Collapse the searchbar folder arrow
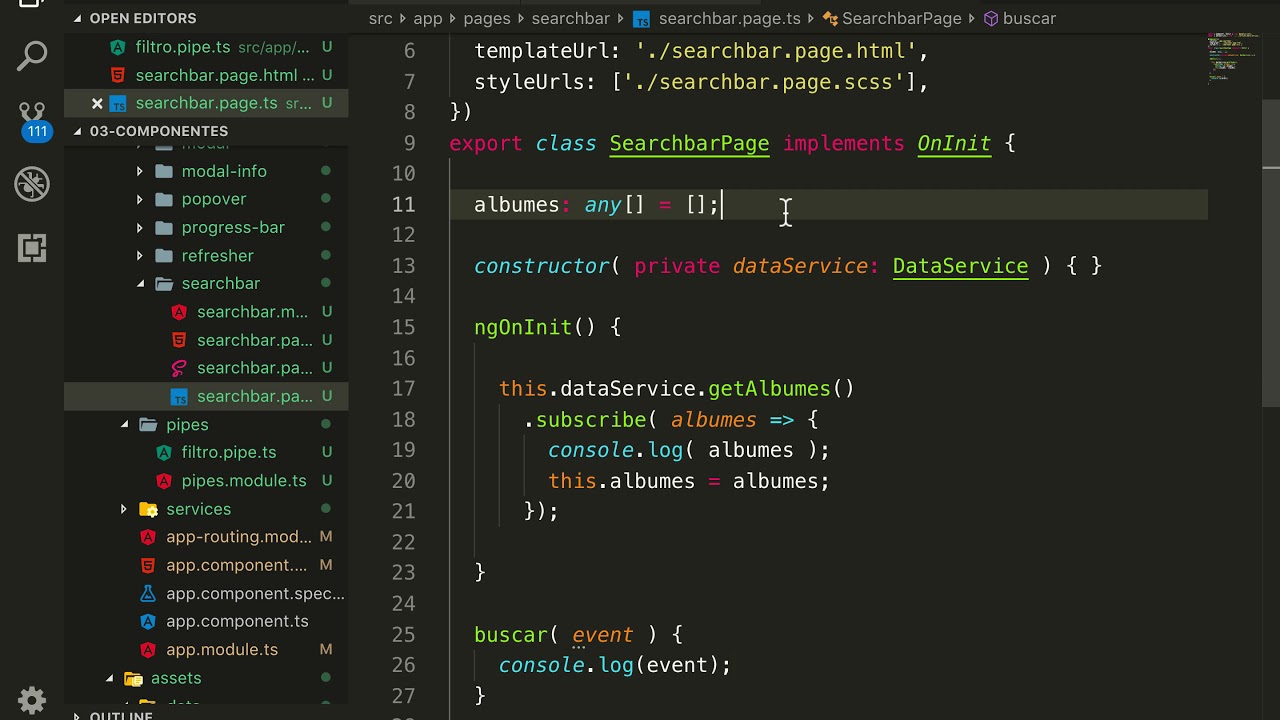1280x720 pixels. click(x=140, y=283)
